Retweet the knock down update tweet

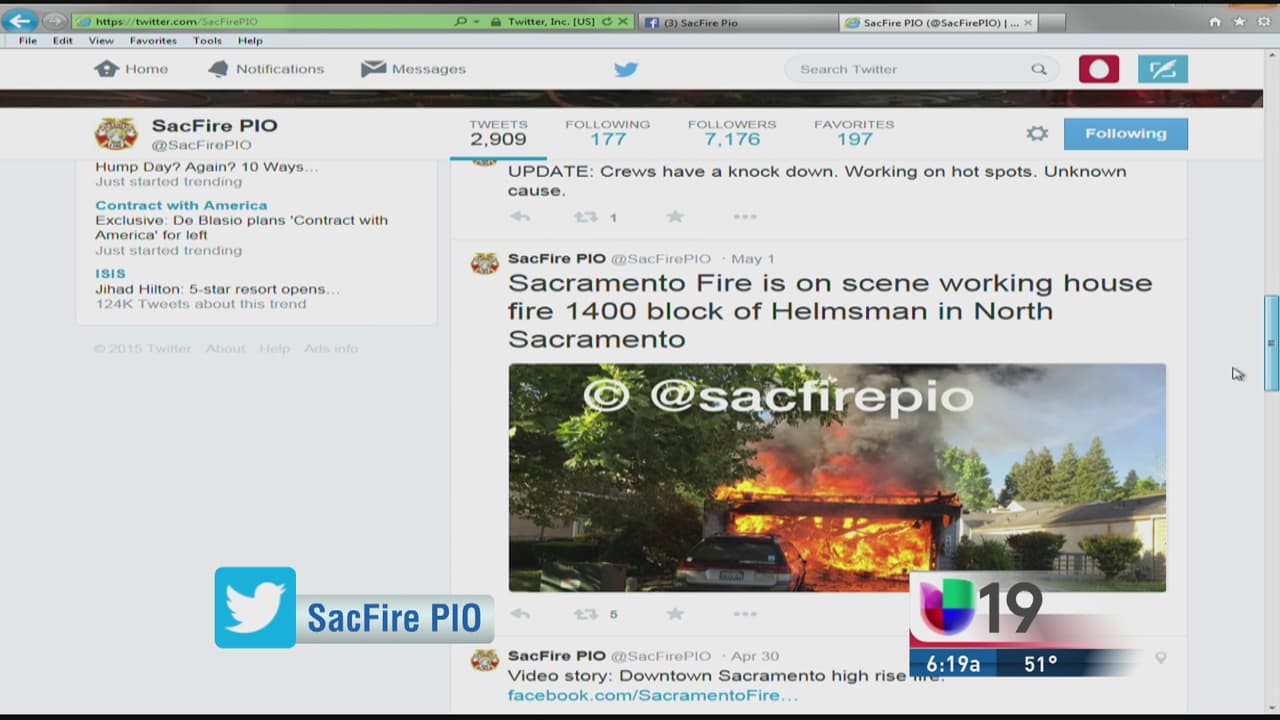[x=586, y=217]
